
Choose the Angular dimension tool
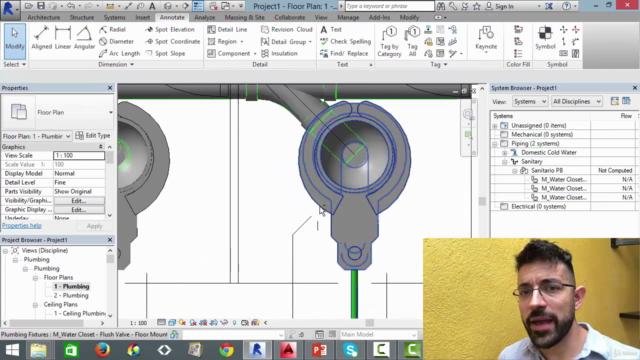coord(84,38)
